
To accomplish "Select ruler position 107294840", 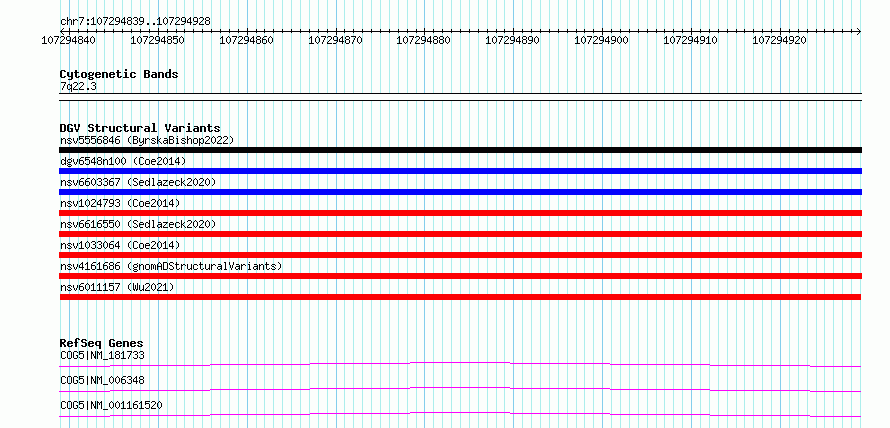I will click(x=69, y=40).
